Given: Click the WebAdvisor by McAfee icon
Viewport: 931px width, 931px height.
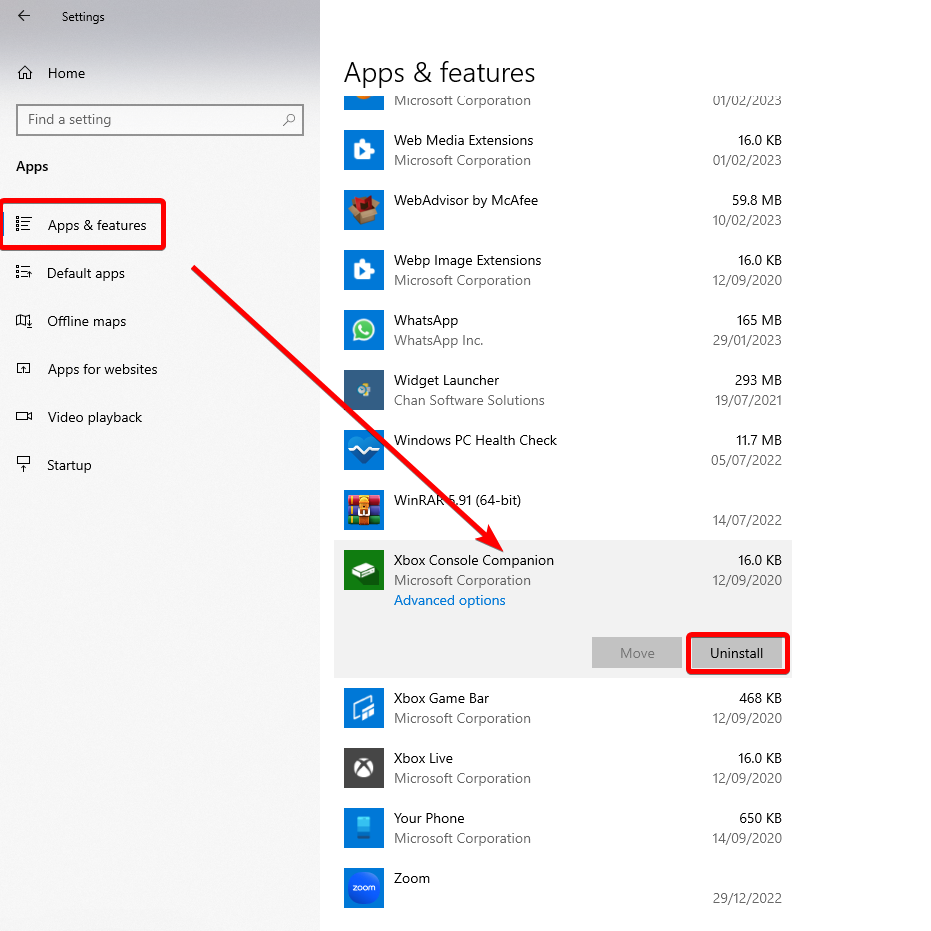Looking at the screenshot, I should pyautogui.click(x=363, y=210).
